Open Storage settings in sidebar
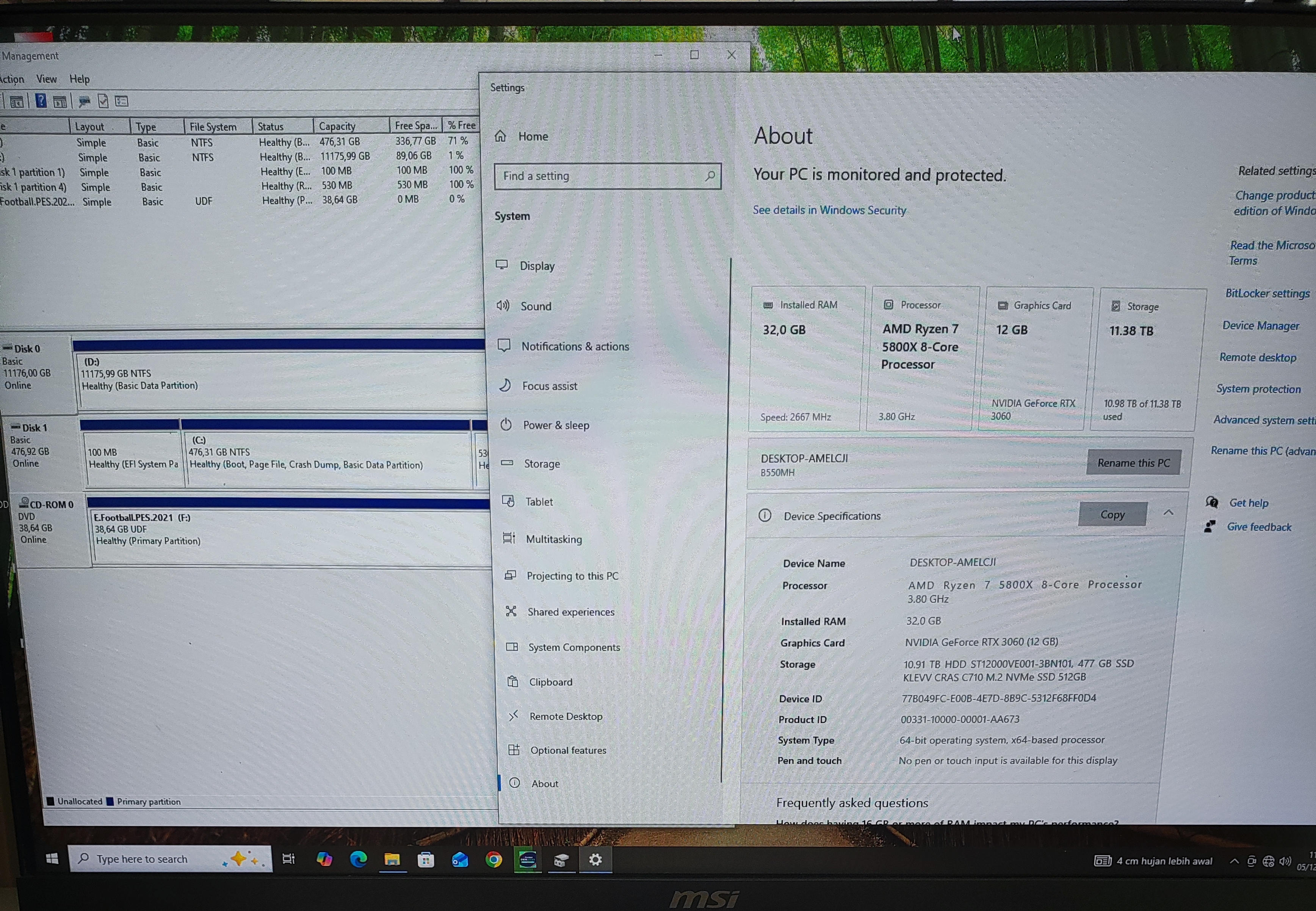Screen dimensions: 1316x911 [x=530, y=463]
